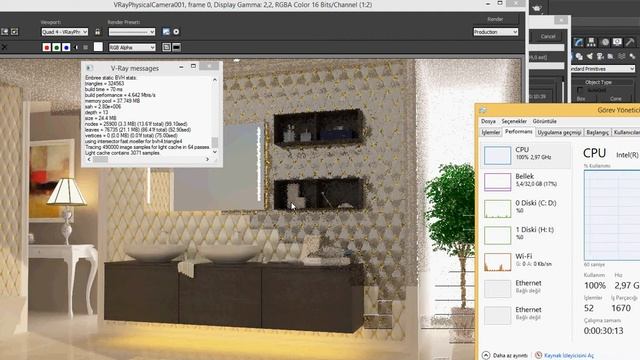Click the Box primitive button
This screenshot has height=360, width=640.
(x=581, y=98)
